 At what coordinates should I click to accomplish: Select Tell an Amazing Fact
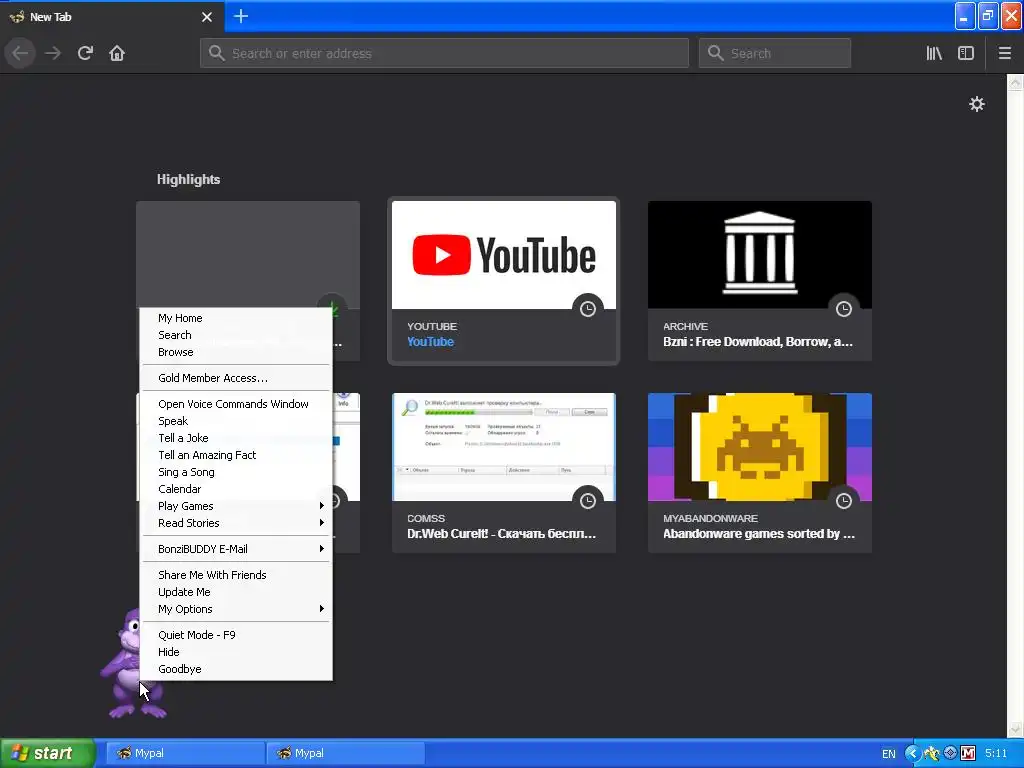click(x=236, y=455)
